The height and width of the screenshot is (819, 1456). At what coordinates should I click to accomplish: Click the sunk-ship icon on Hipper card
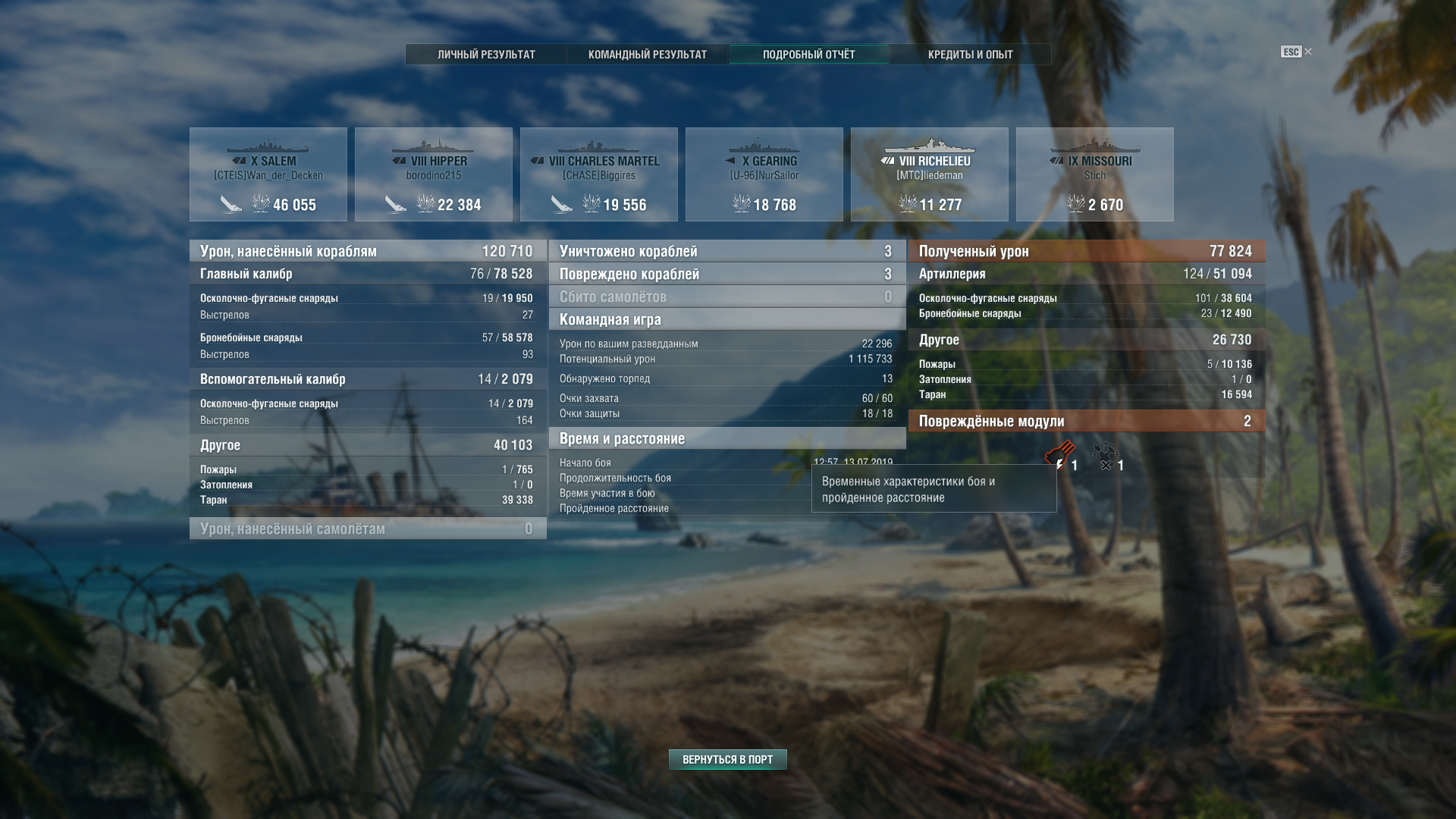[395, 204]
